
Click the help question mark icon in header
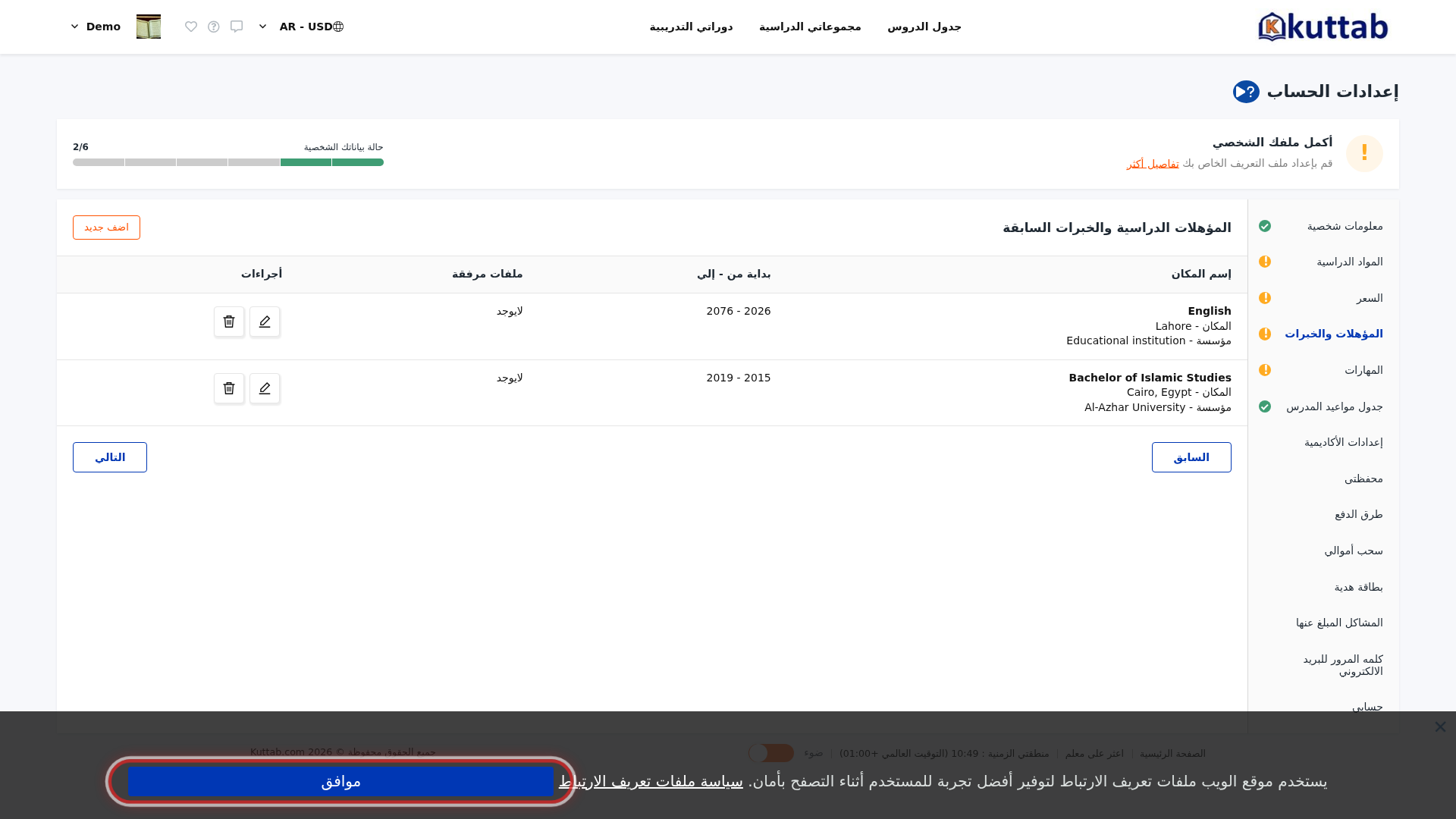click(214, 27)
